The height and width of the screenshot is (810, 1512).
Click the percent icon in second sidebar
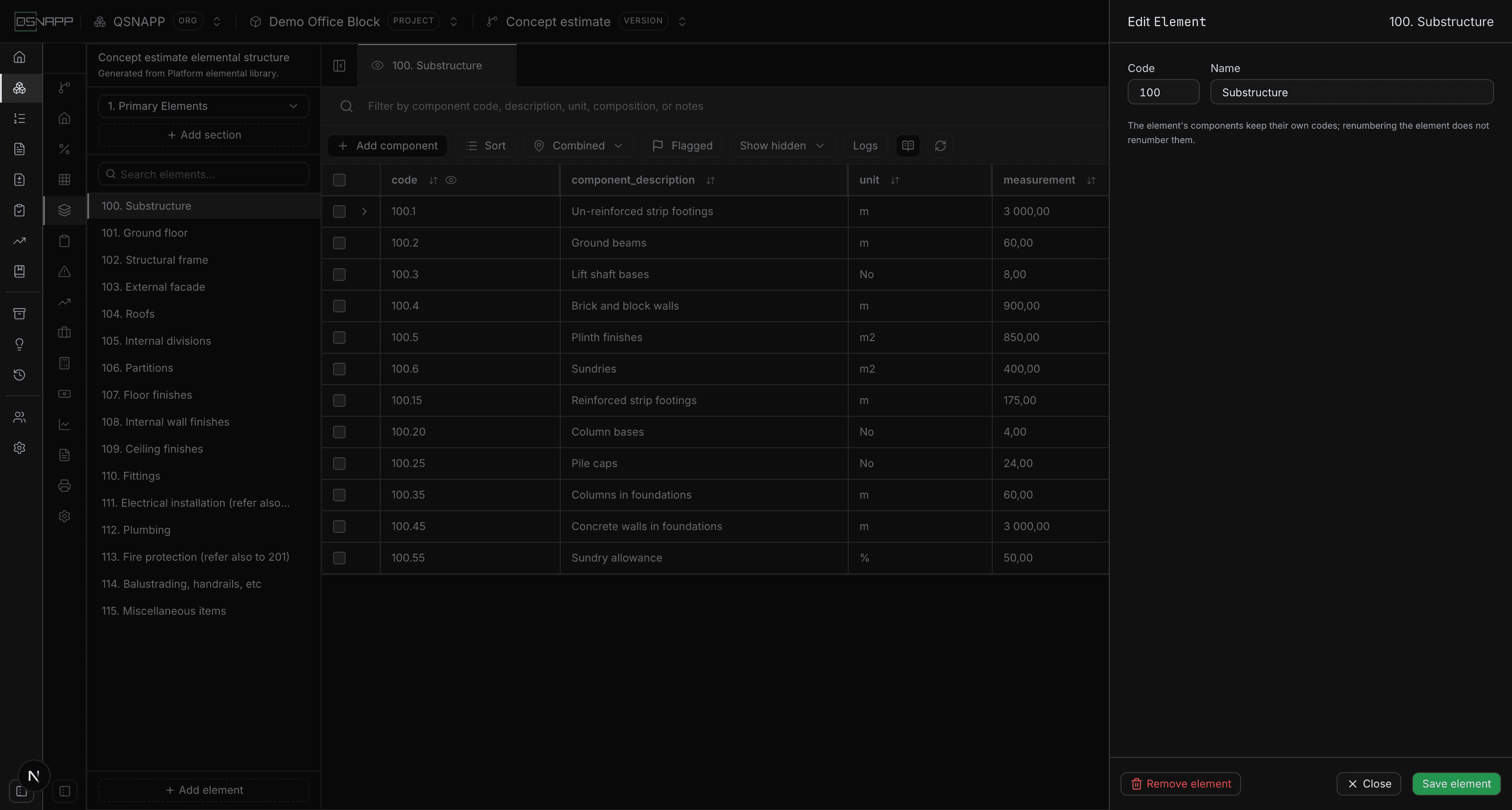coord(64,149)
